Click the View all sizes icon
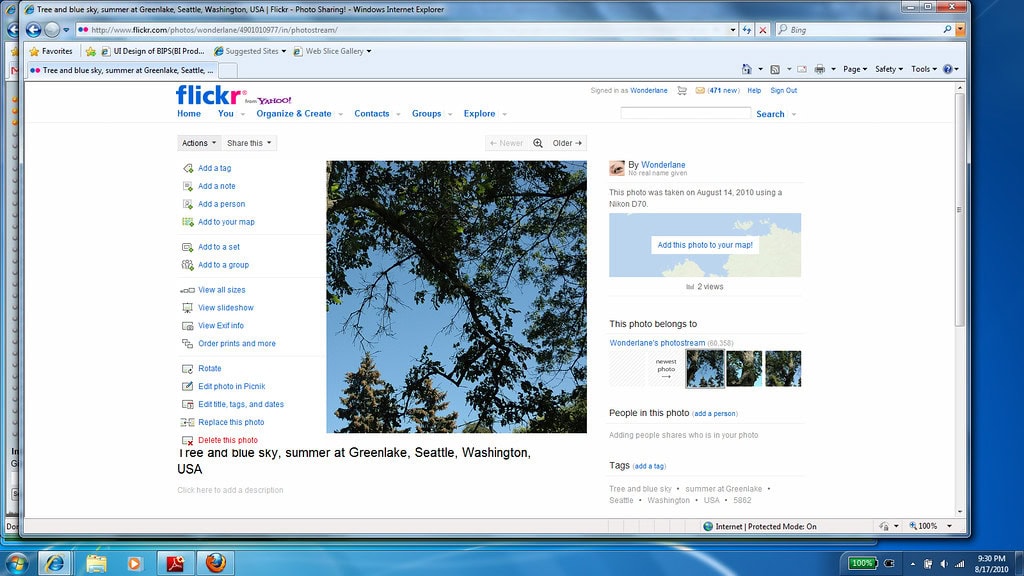 188,290
